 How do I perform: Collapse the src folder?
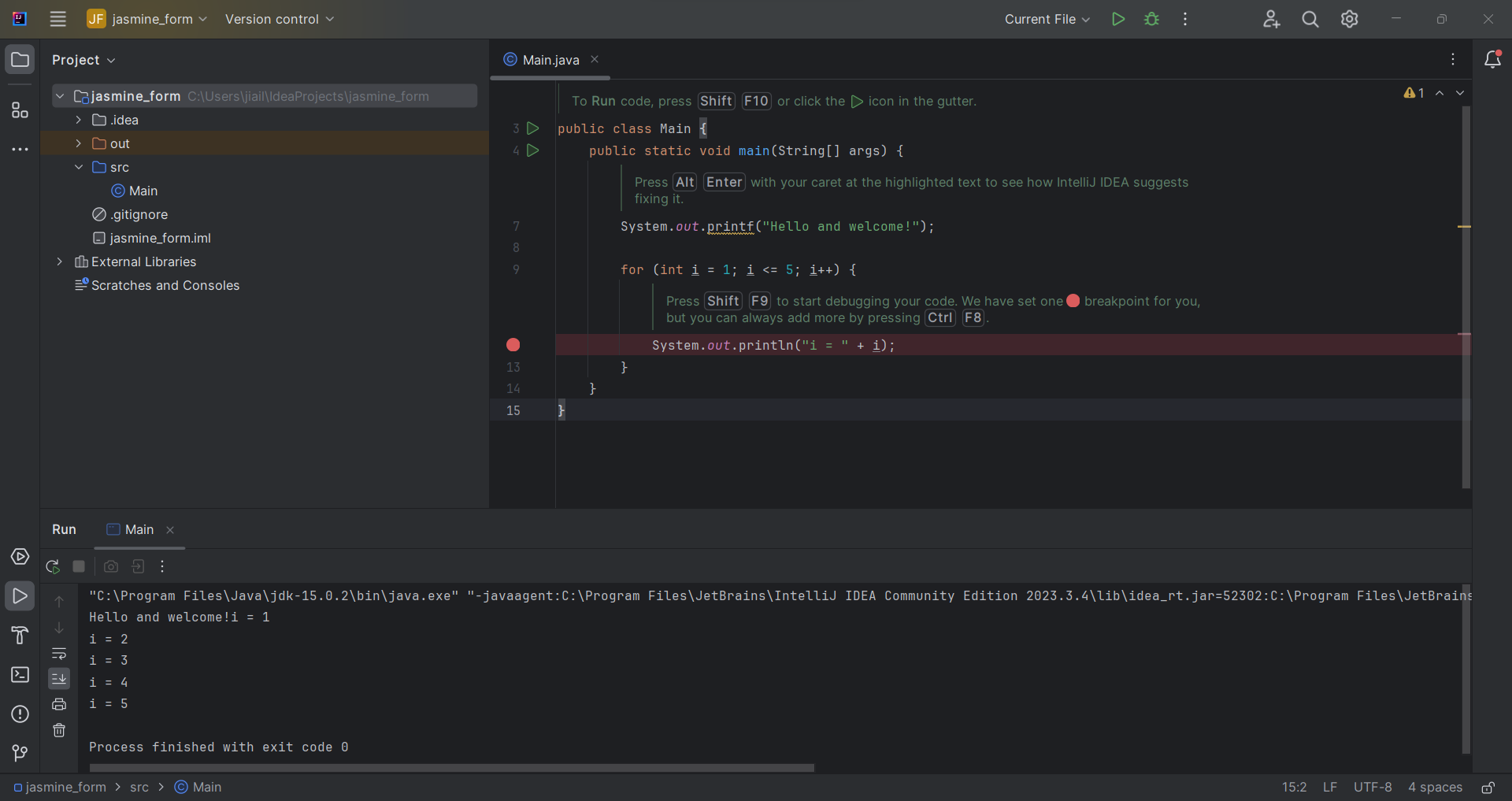pos(79,167)
